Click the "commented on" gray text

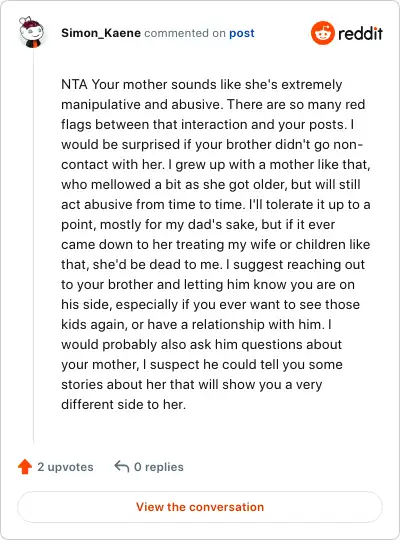[185, 33]
